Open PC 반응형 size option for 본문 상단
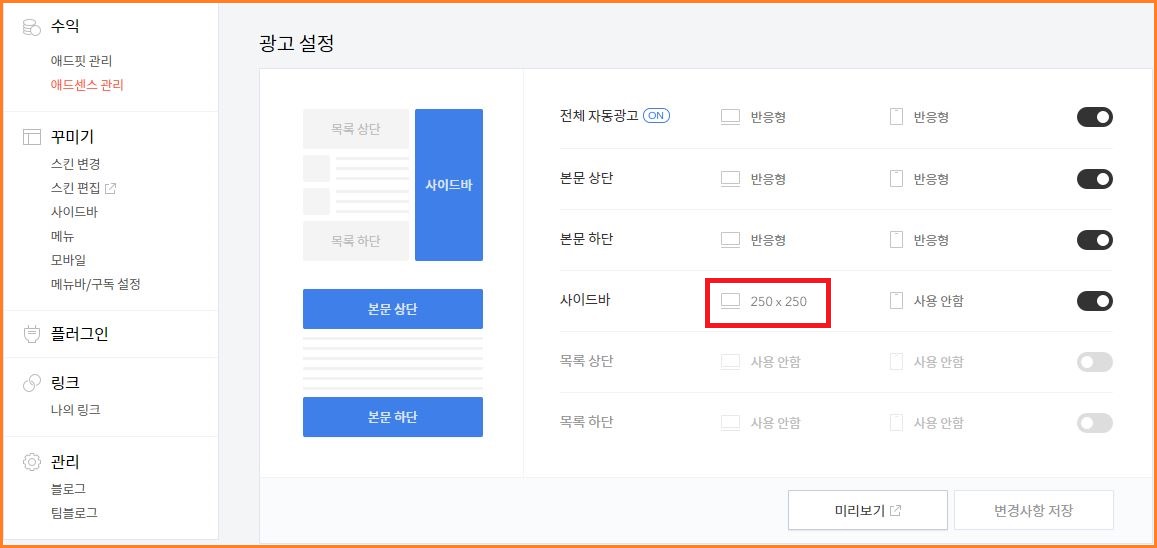Viewport: 1157px width, 548px height. tap(768, 179)
